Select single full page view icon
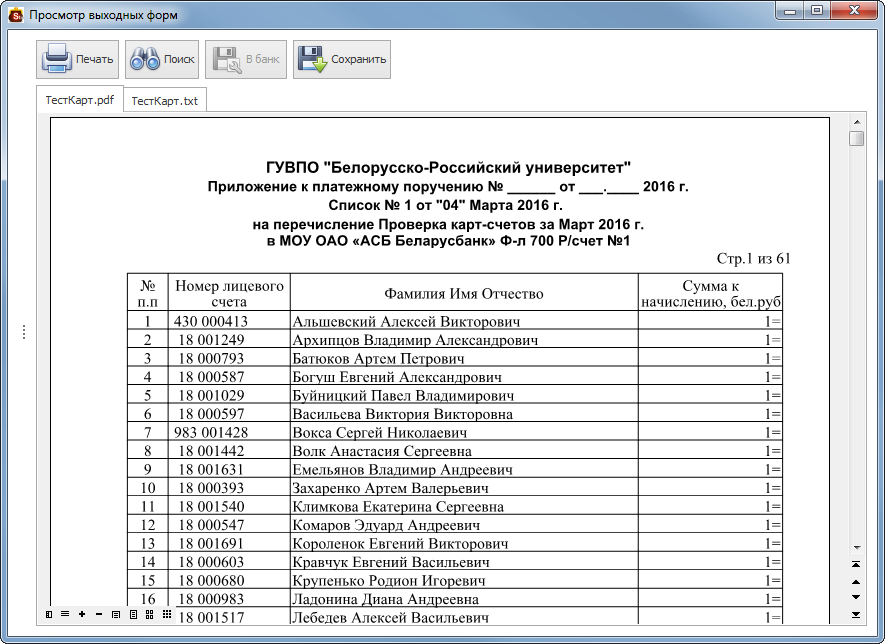 pos(133,614)
